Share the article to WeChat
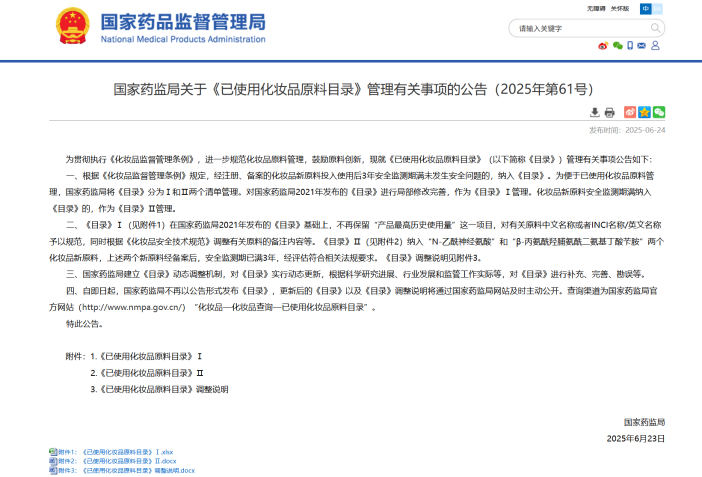Viewport: 702px width, 477px height. tap(659, 112)
